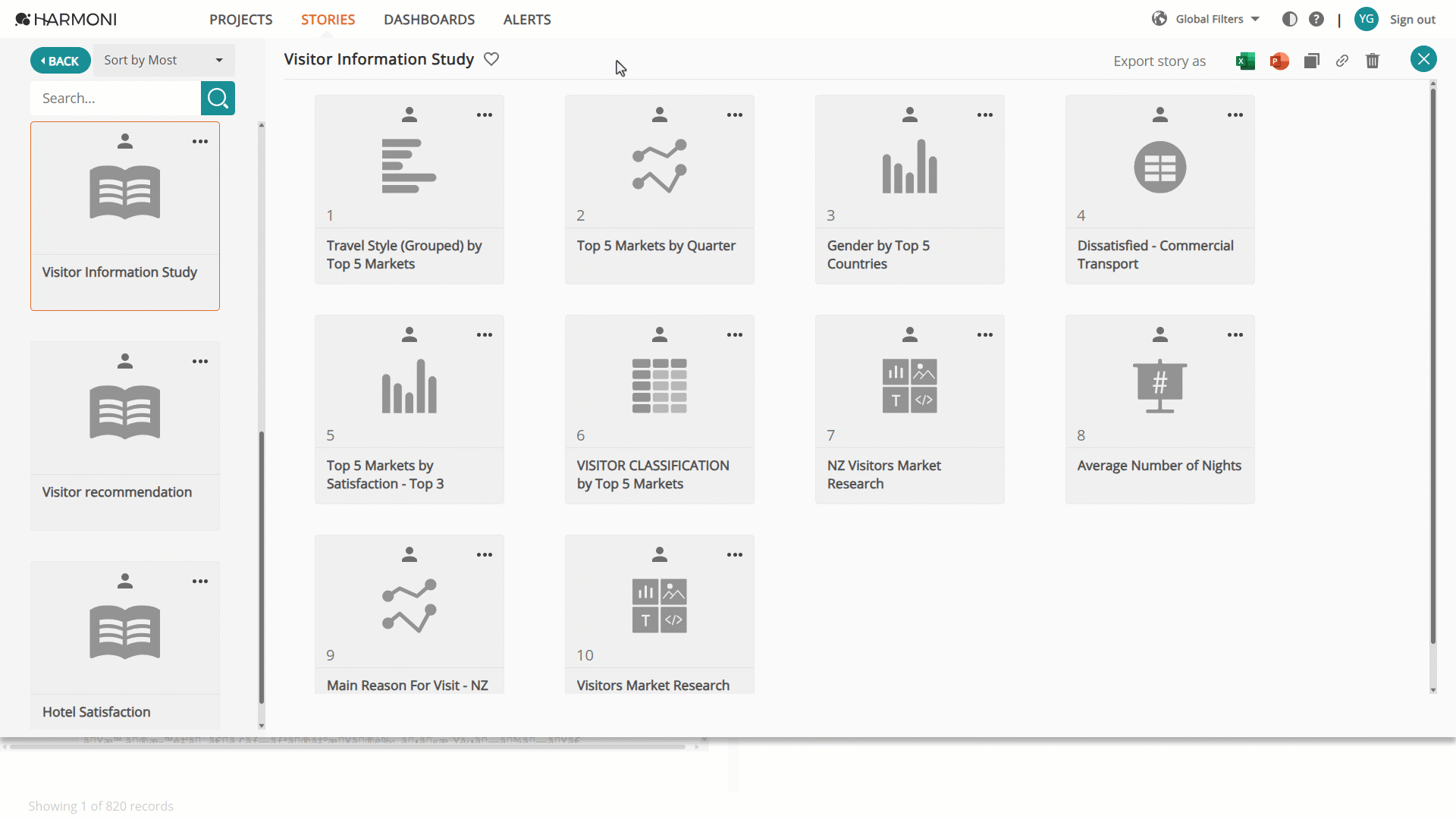This screenshot has width=1456, height=819.
Task: Click the YG user avatar
Action: click(x=1367, y=19)
